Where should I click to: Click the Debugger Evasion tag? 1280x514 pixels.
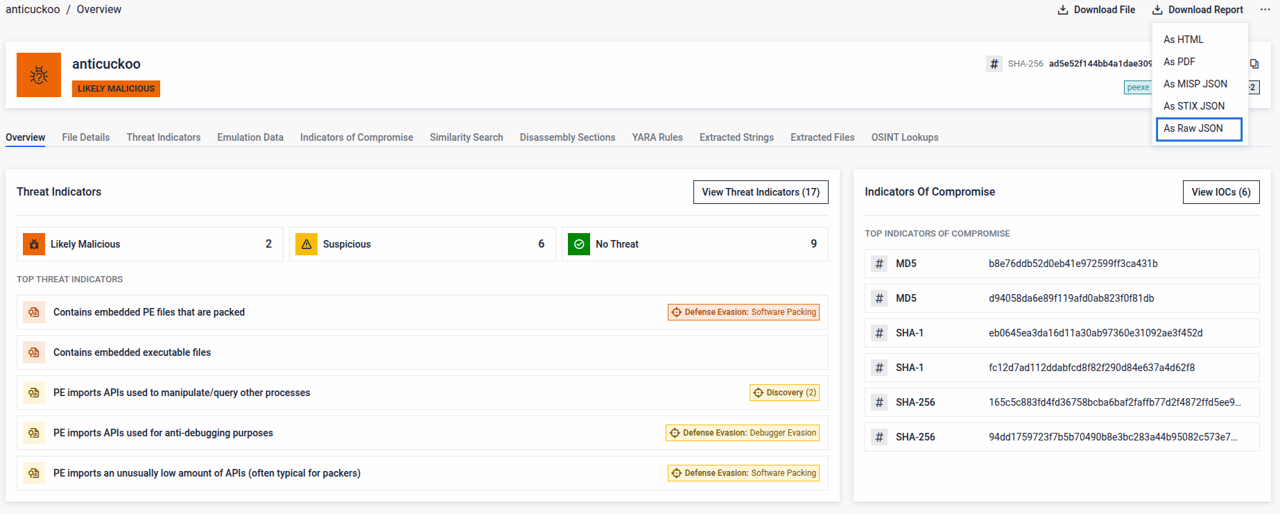click(742, 433)
